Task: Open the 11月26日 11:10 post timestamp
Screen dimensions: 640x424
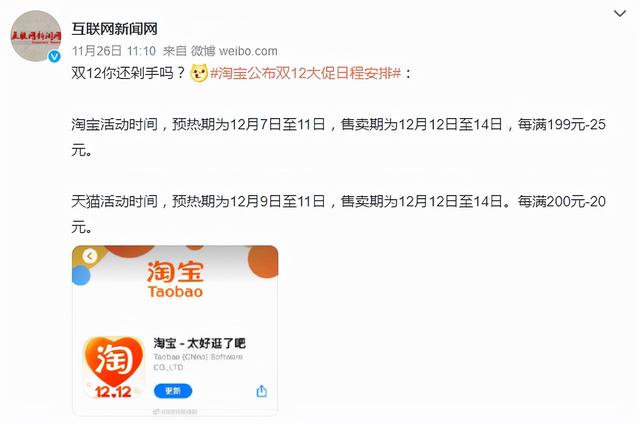Action: 114,51
